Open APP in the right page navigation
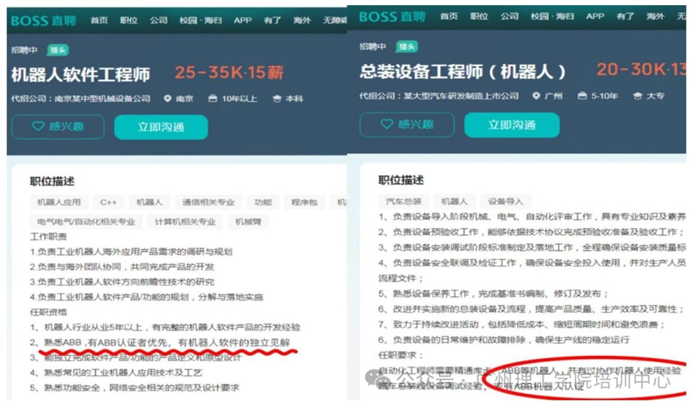This screenshot has height=408, width=693. point(595,17)
